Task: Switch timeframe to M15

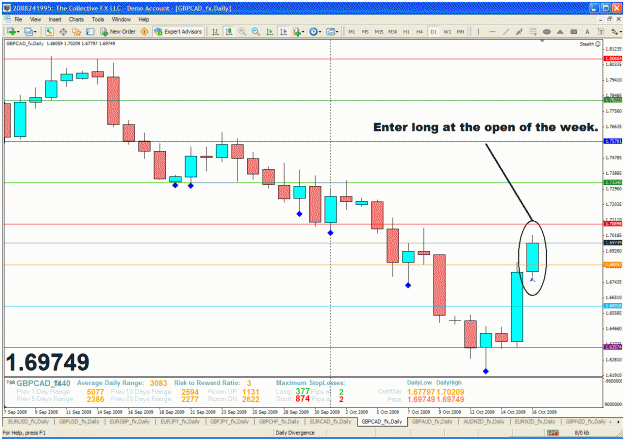Action: (x=379, y=31)
